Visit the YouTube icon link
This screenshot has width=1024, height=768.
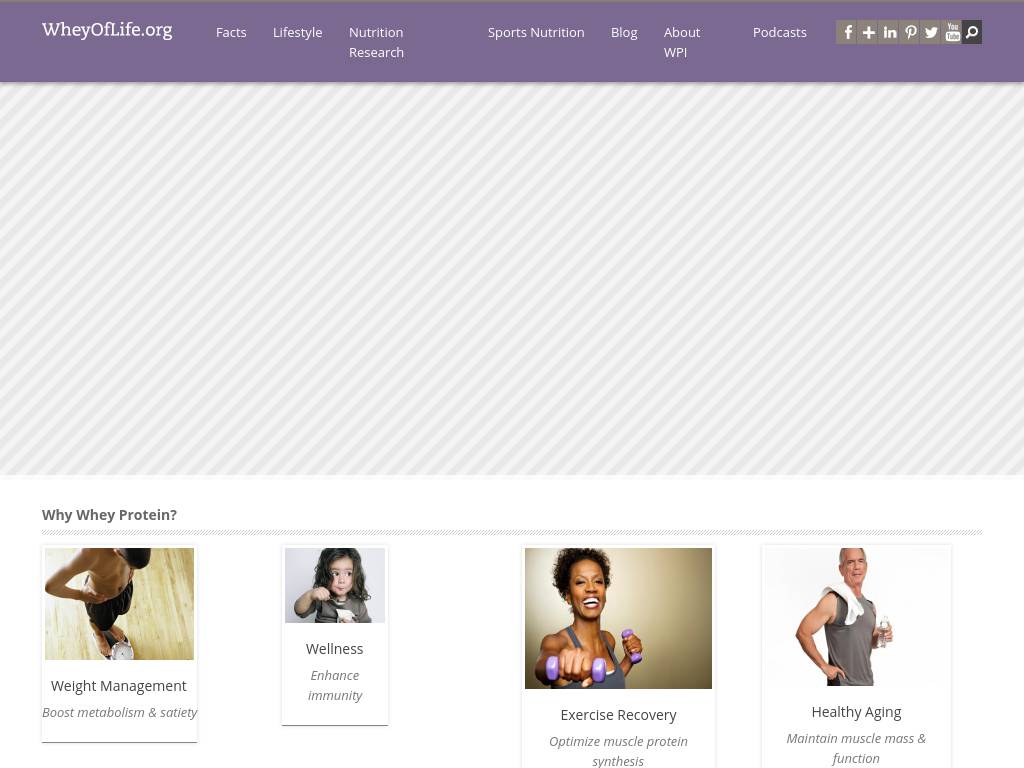952,32
